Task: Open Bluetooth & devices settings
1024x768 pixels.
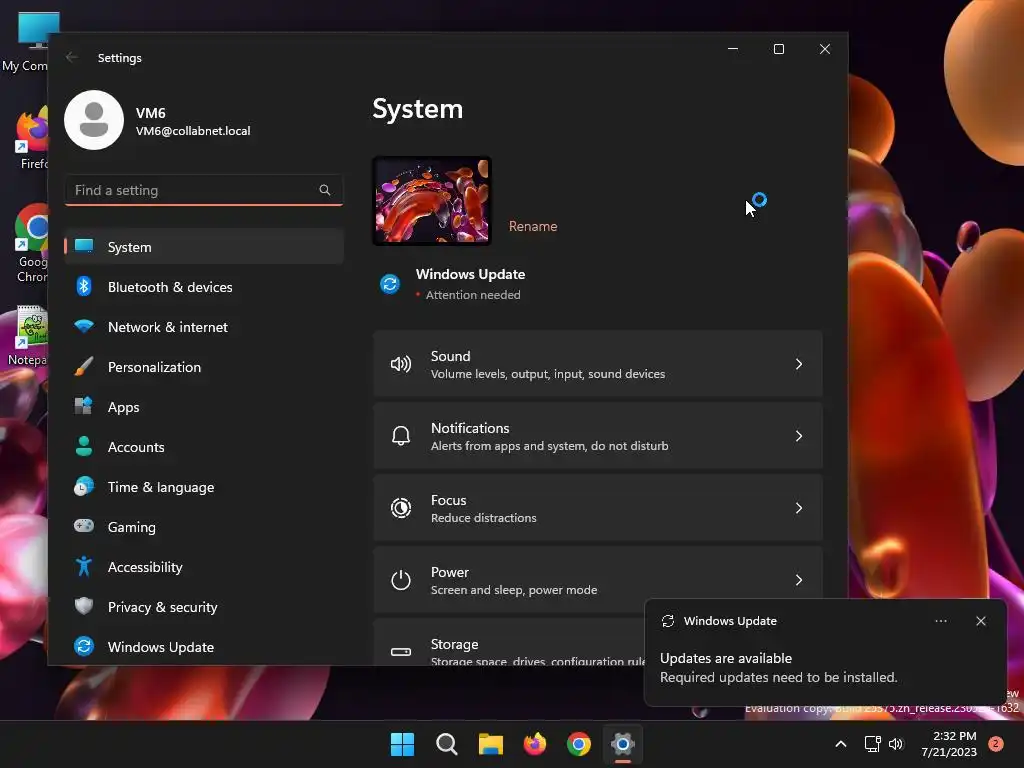Action: pyautogui.click(x=204, y=287)
